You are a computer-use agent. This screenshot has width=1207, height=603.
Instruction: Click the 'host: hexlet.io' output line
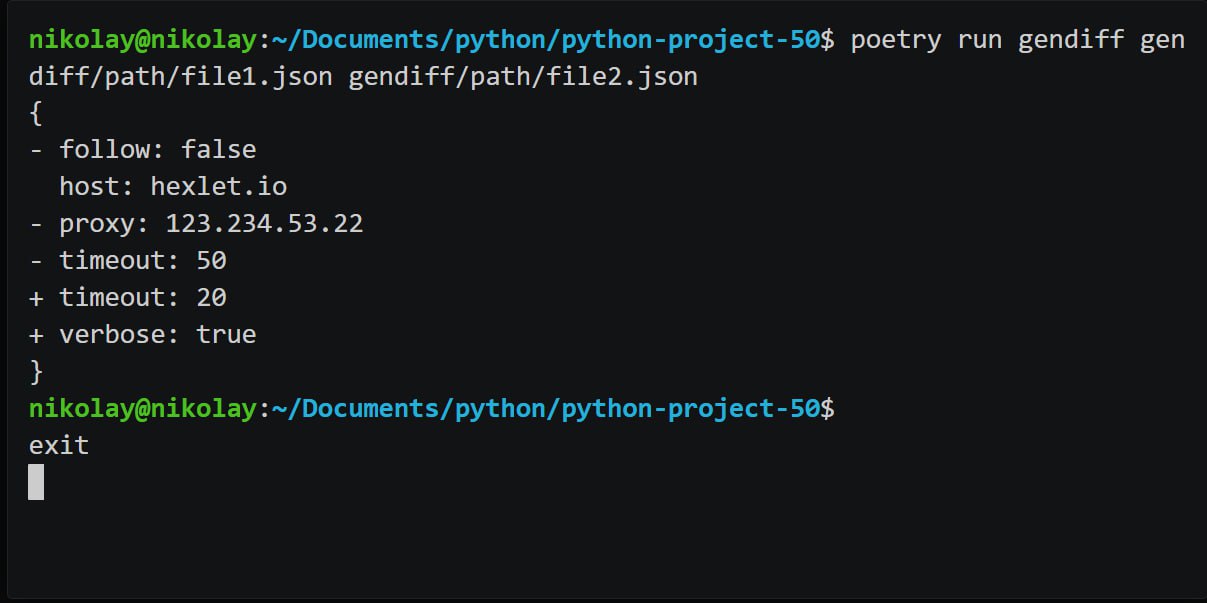(173, 187)
